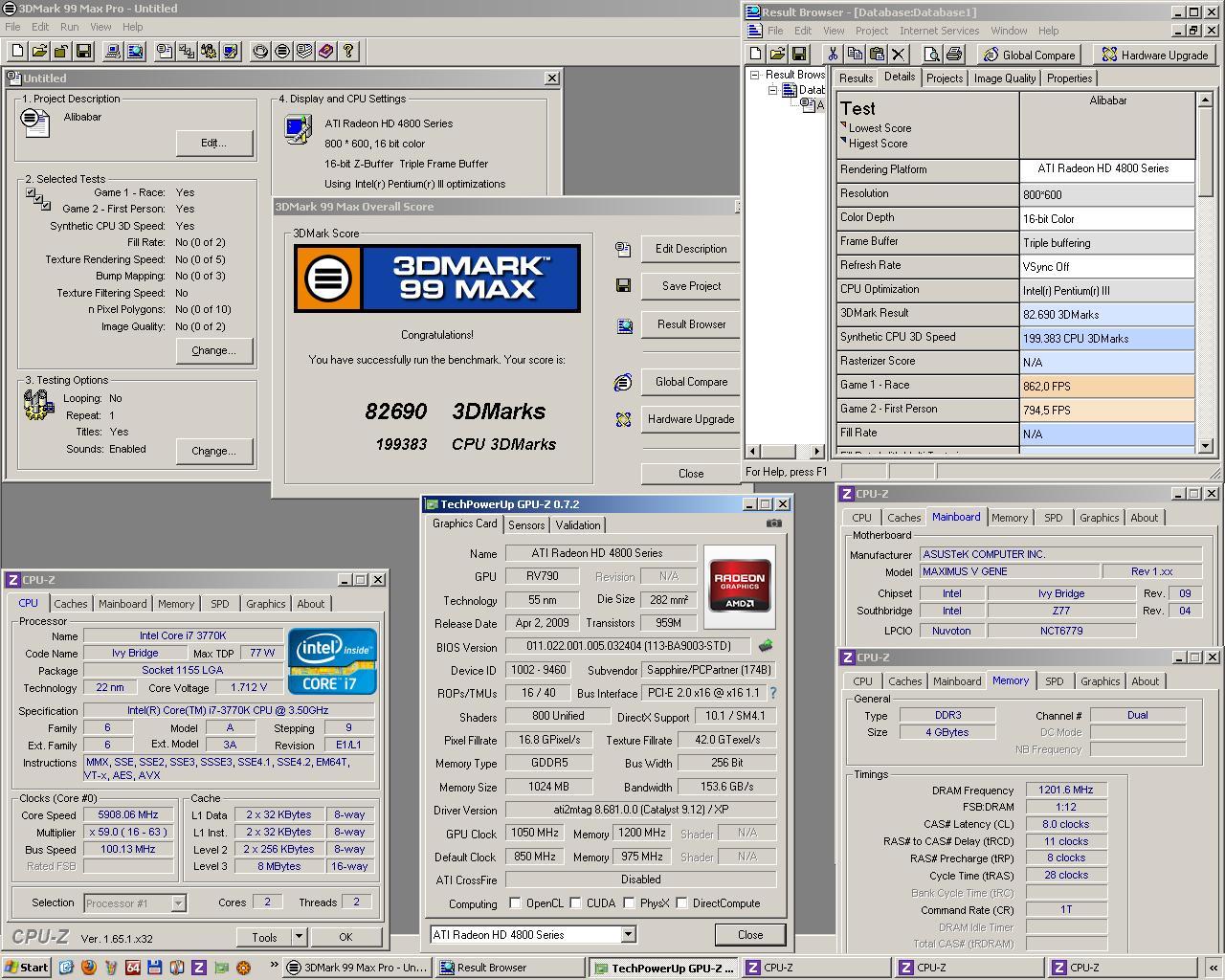
Task: Click Print preview icon in Result Browser toolbar
Action: pyautogui.click(x=932, y=55)
